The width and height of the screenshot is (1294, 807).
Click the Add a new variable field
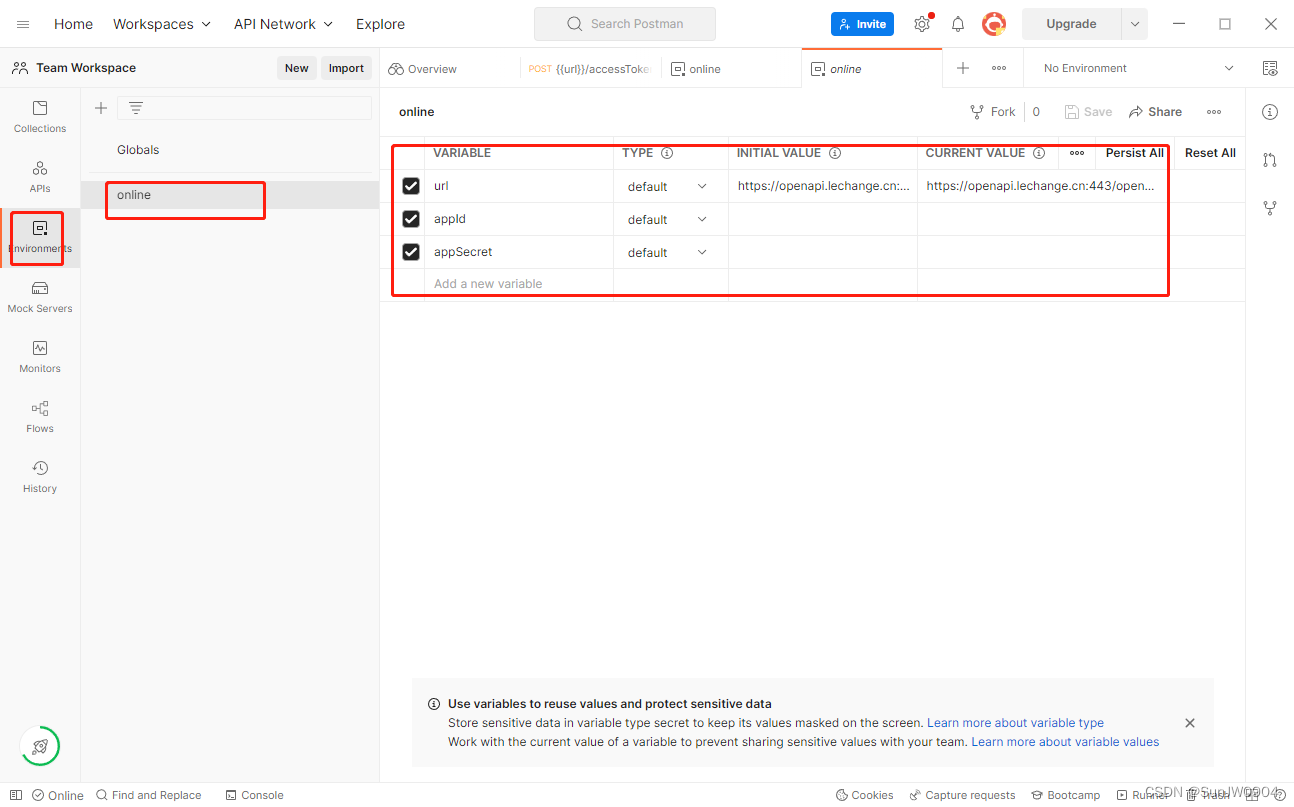click(518, 284)
